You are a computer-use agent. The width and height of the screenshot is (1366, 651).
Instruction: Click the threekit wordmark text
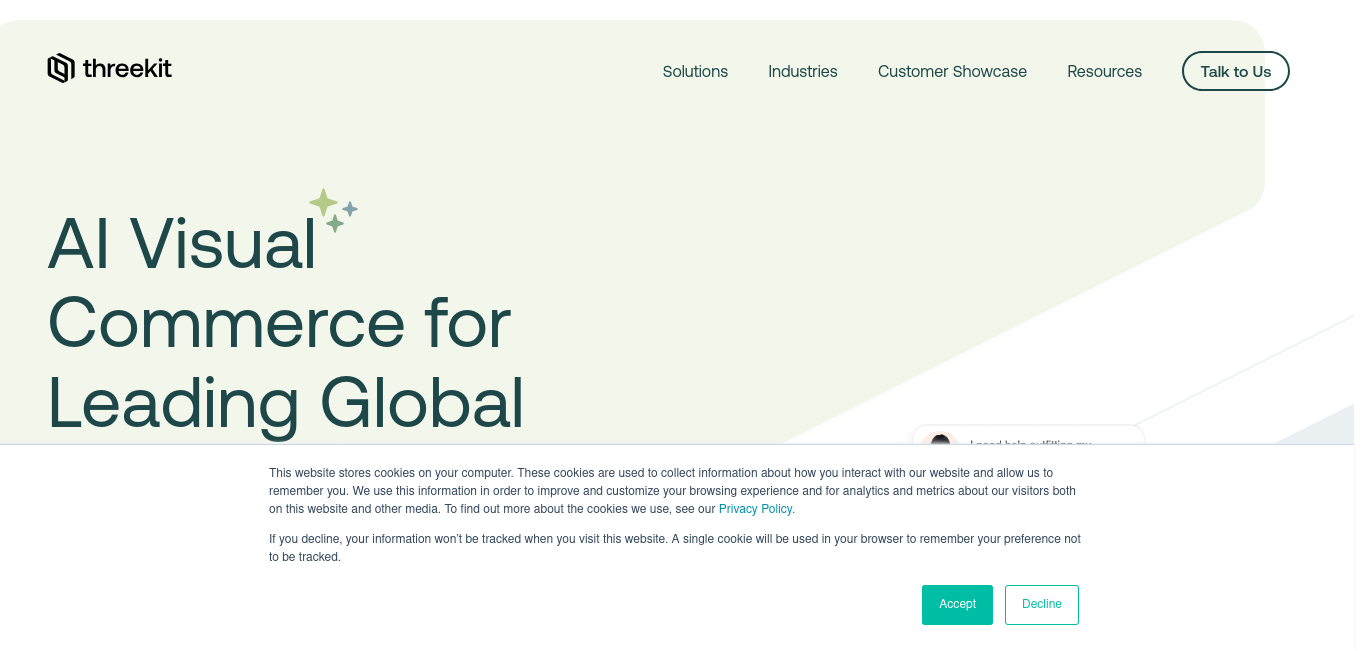(x=127, y=69)
